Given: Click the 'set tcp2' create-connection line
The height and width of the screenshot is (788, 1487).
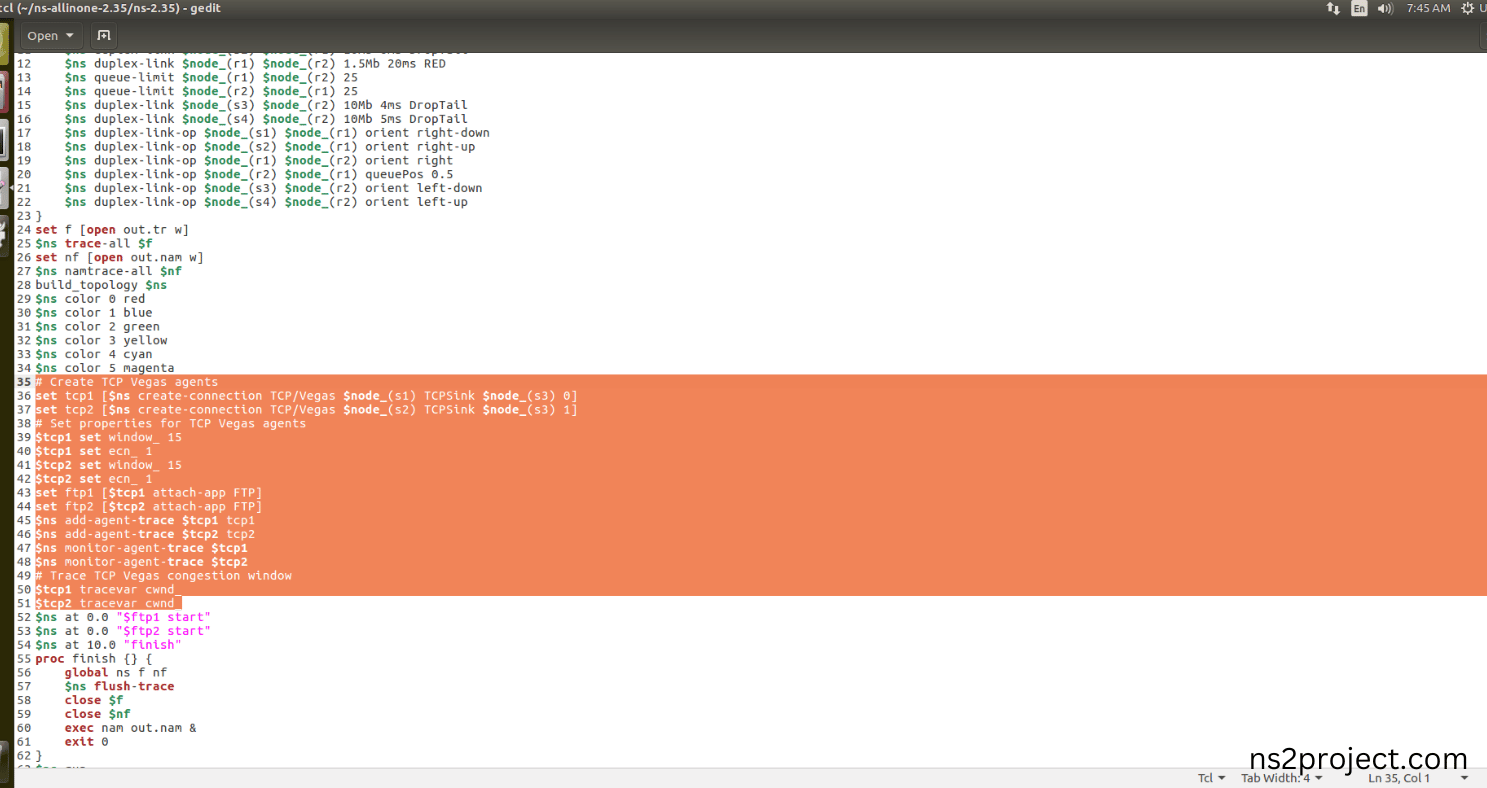Looking at the screenshot, I should pos(306,410).
